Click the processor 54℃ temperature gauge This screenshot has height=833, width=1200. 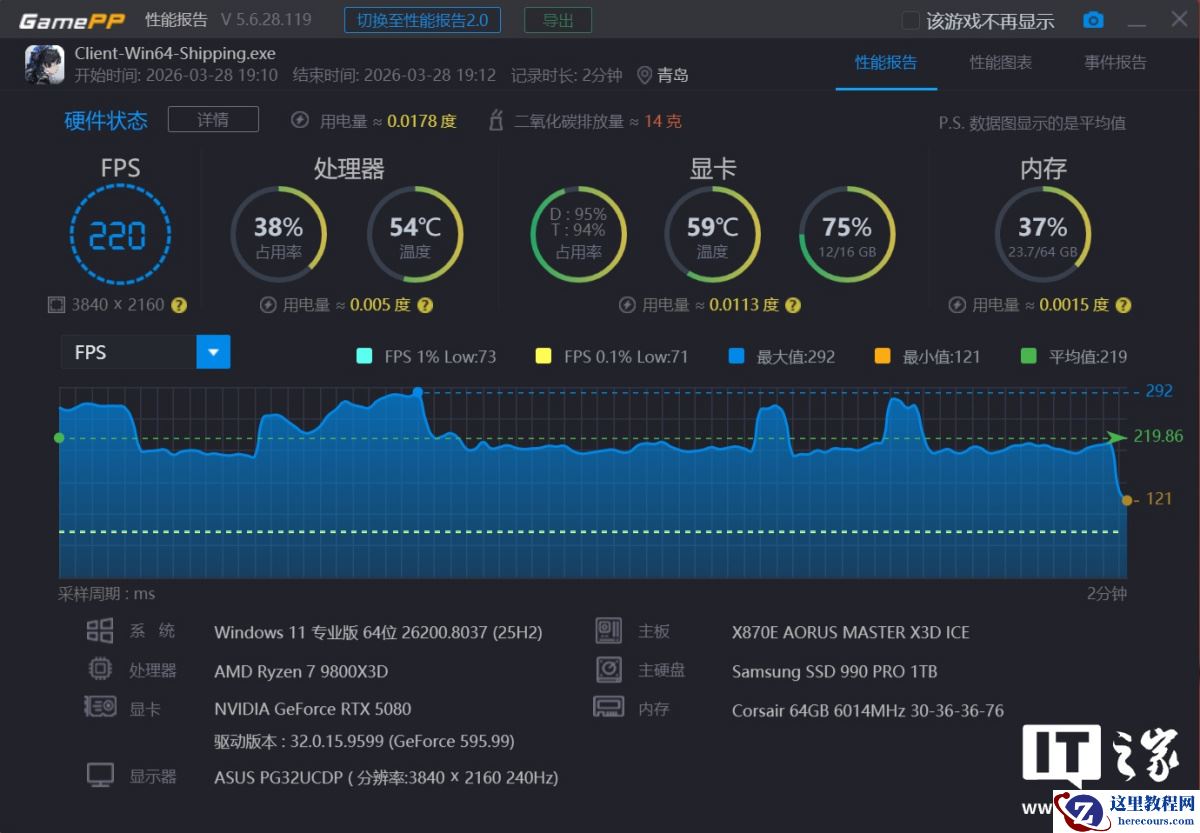(415, 235)
